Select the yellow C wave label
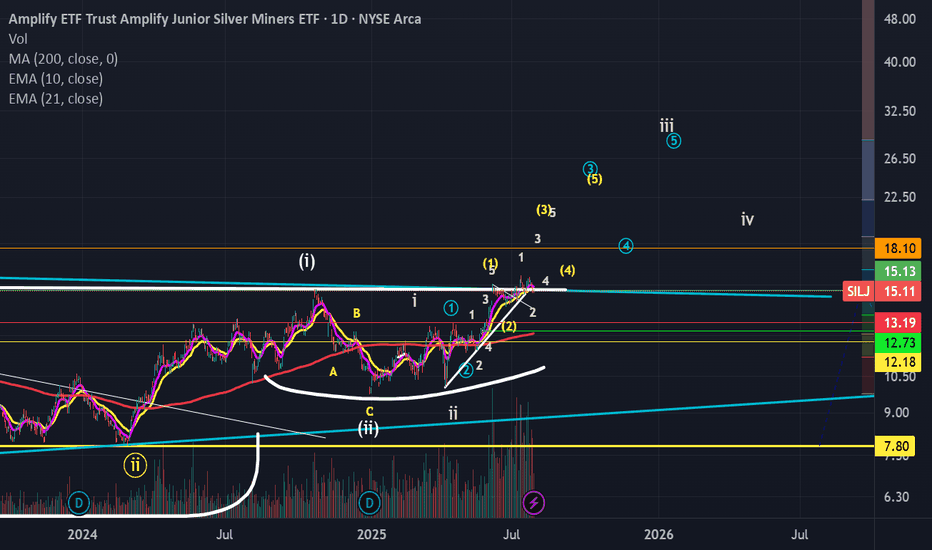This screenshot has height=550, width=932. [370, 411]
